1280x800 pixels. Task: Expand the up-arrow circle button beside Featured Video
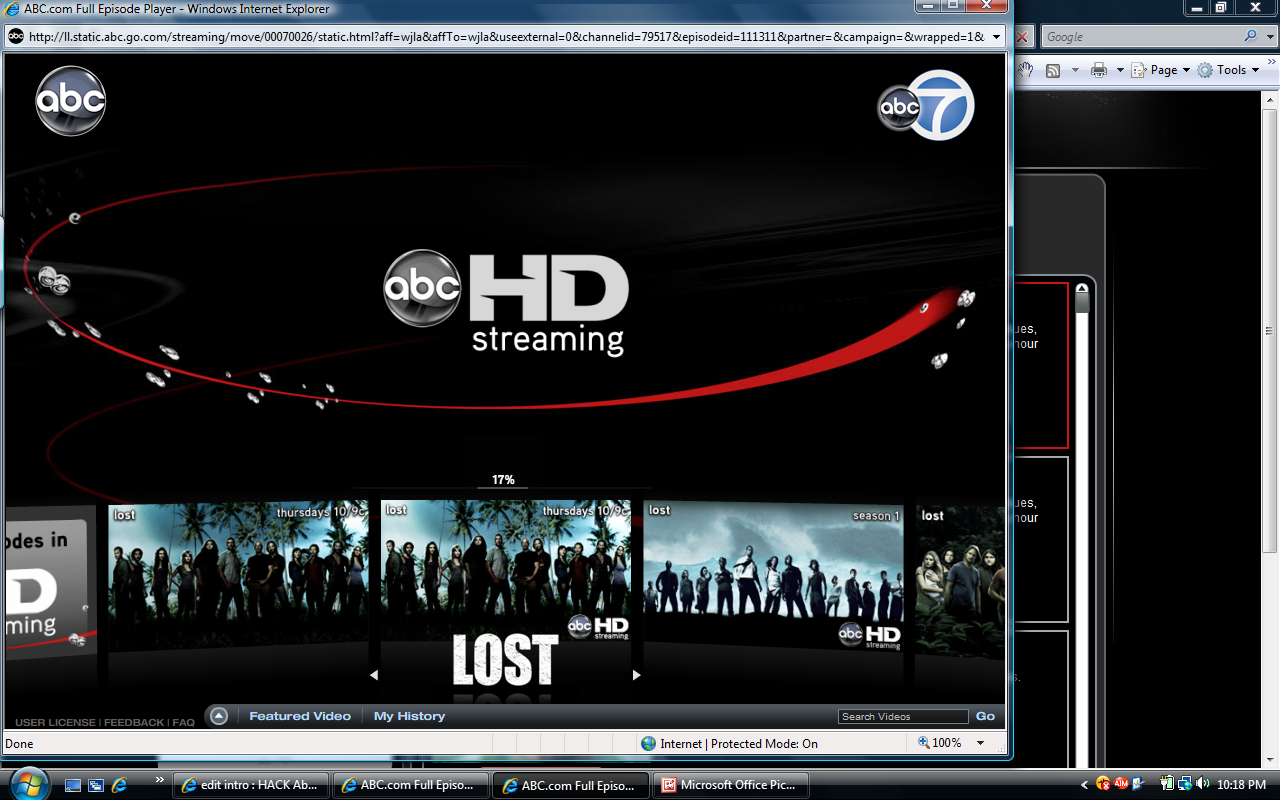219,716
